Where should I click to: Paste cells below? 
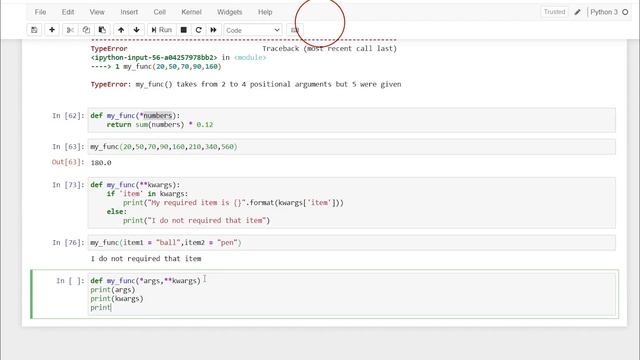(102, 30)
